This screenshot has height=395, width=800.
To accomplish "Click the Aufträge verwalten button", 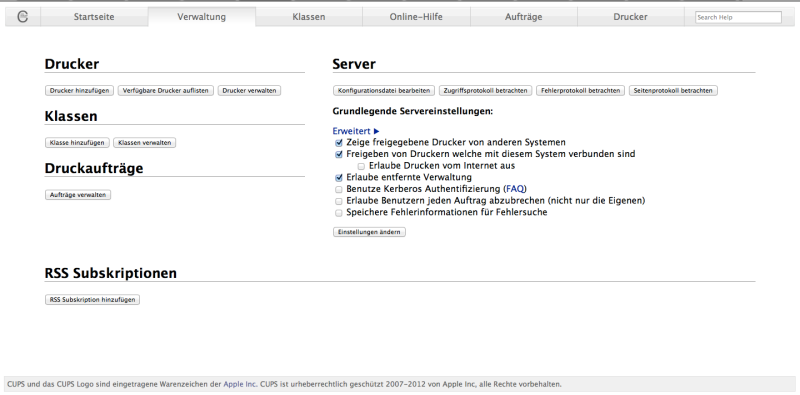I will tap(78, 195).
